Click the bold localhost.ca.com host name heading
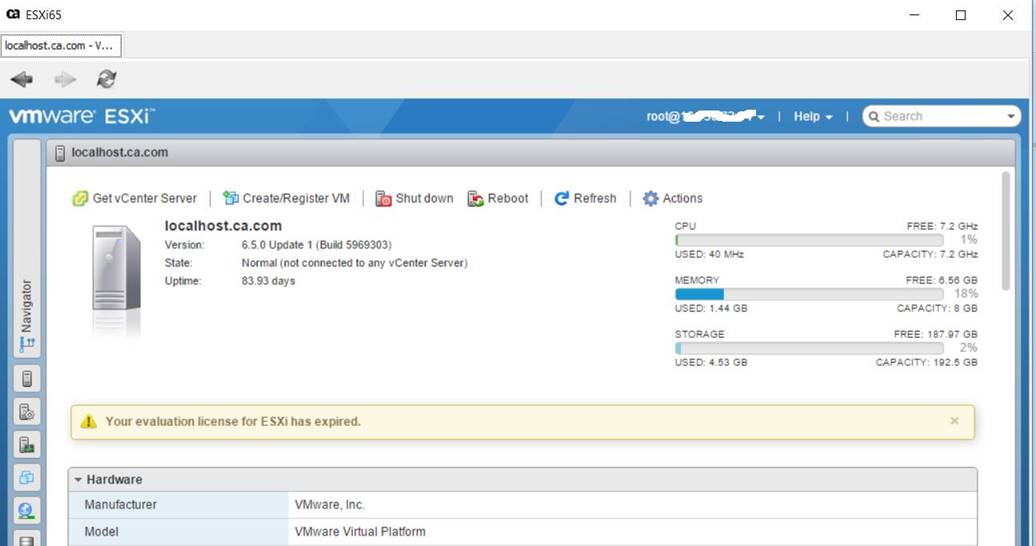The width and height of the screenshot is (1036, 546). pos(223,226)
